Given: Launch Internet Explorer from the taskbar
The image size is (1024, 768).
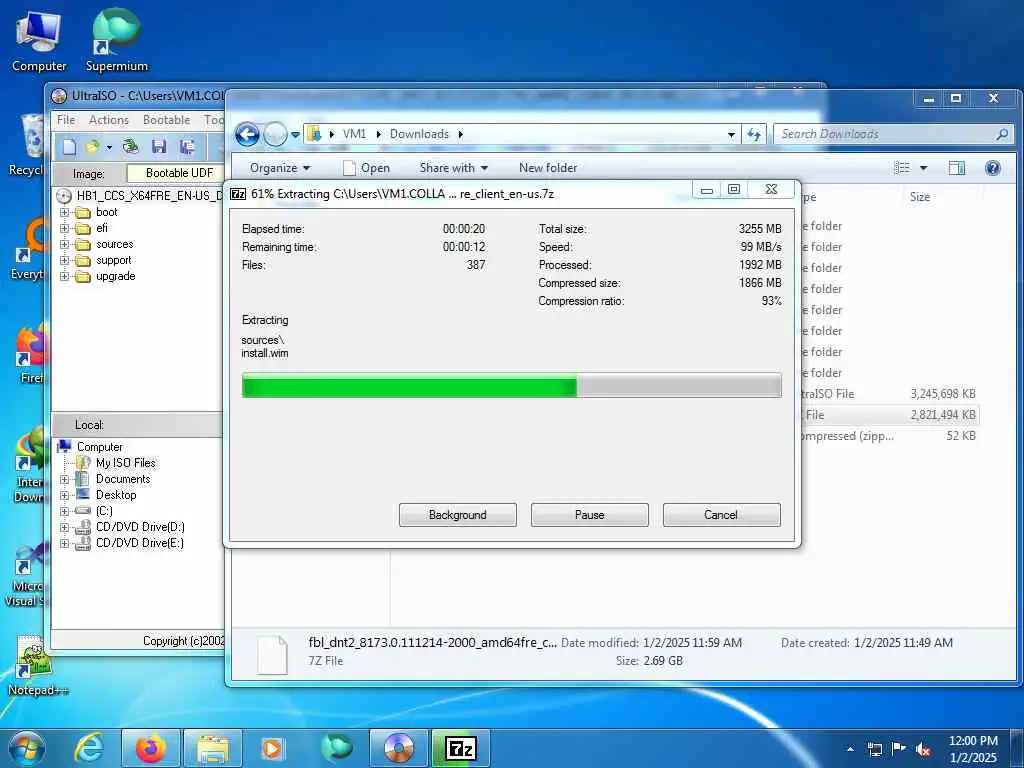Looking at the screenshot, I should pyautogui.click(x=89, y=748).
